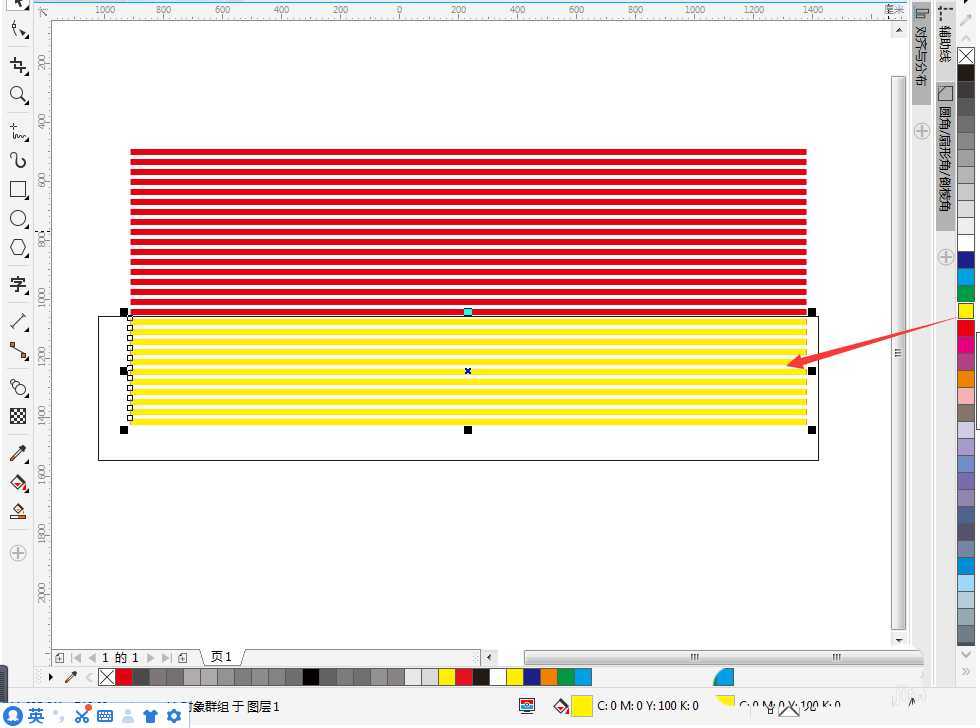
Task: Select the Polygon tool
Action: 18,247
